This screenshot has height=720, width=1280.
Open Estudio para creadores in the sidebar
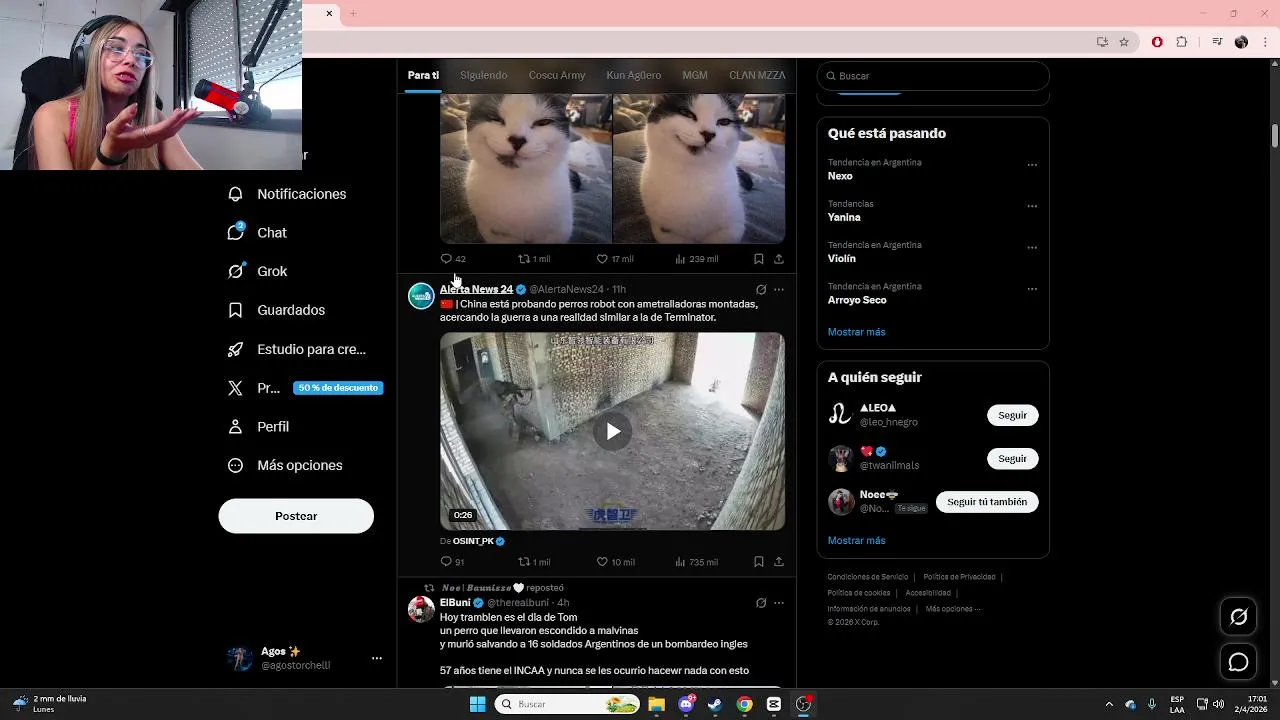[x=297, y=349]
